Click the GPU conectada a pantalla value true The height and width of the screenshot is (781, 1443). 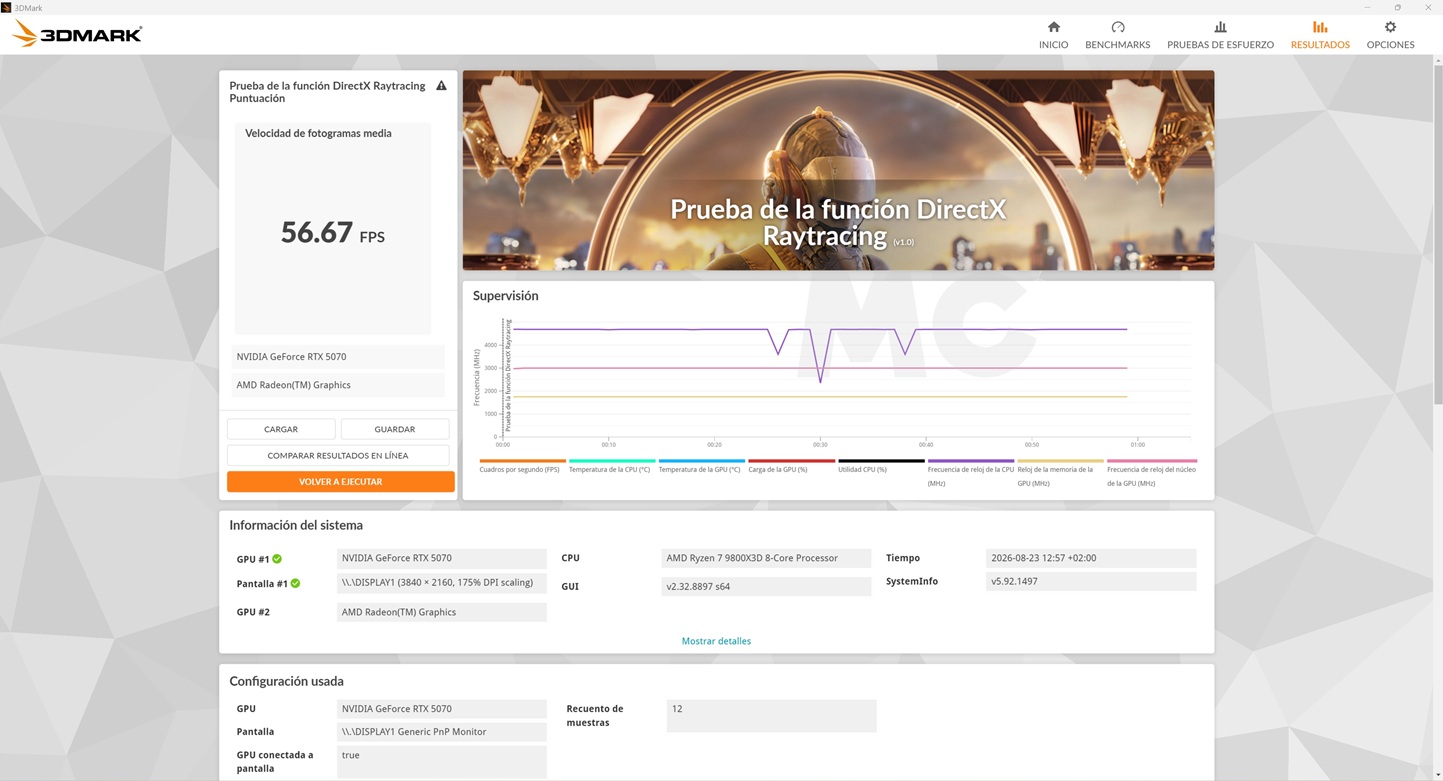click(442, 762)
